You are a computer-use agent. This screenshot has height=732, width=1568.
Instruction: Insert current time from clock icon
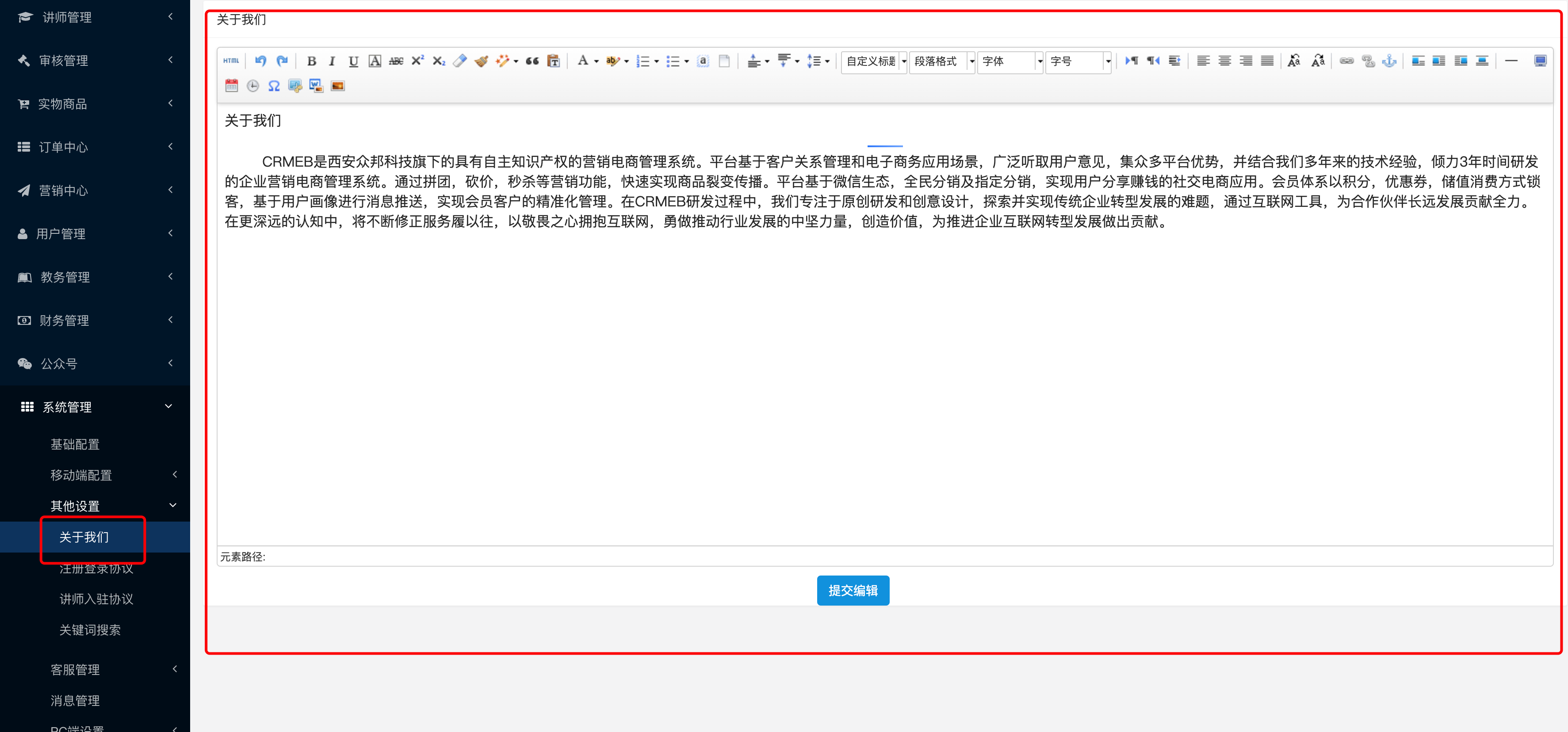pos(253,86)
